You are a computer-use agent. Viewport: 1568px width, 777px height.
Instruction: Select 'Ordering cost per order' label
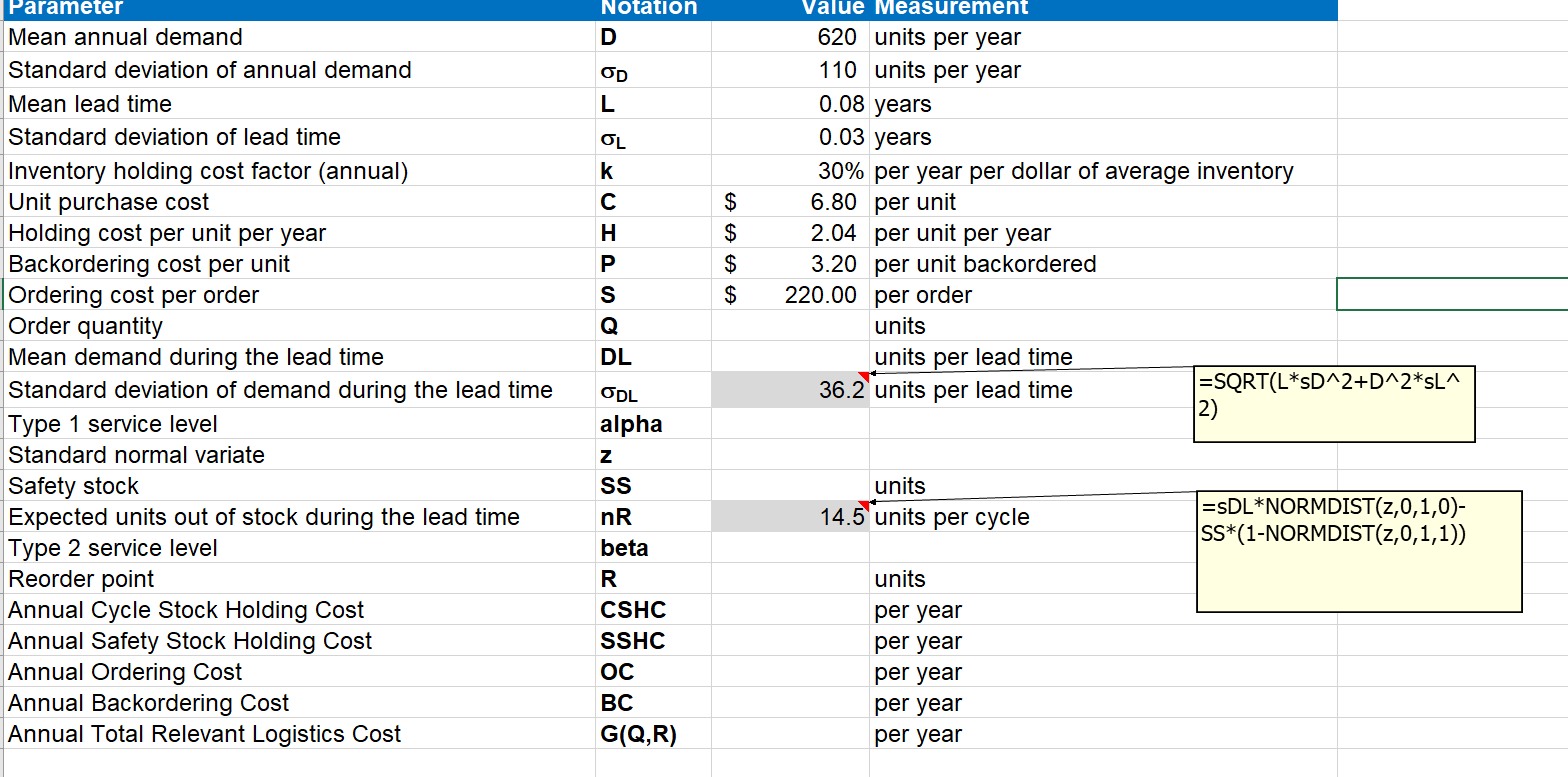pyautogui.click(x=134, y=295)
